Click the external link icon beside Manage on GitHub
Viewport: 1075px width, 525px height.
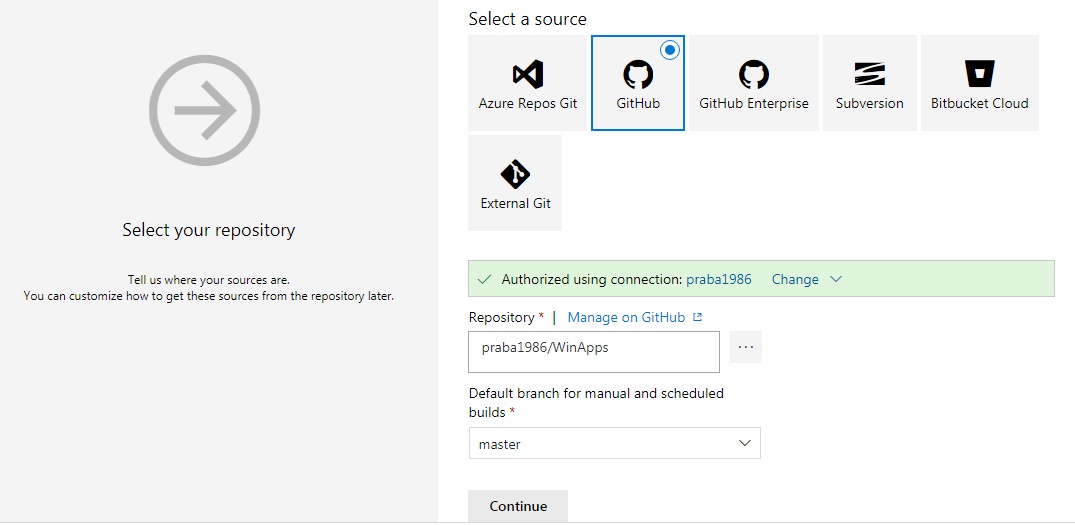click(x=697, y=317)
